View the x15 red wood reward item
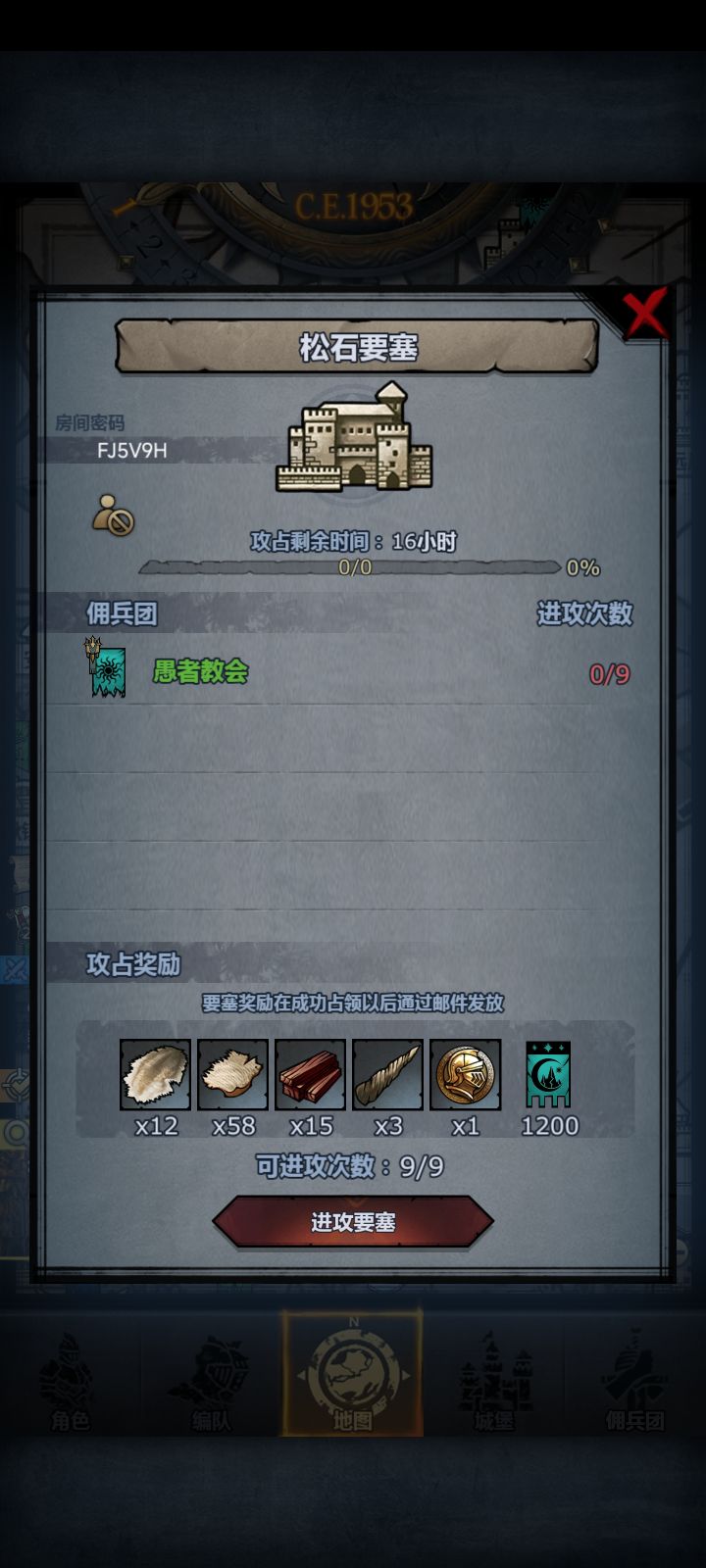The image size is (706, 1568). click(x=310, y=1075)
